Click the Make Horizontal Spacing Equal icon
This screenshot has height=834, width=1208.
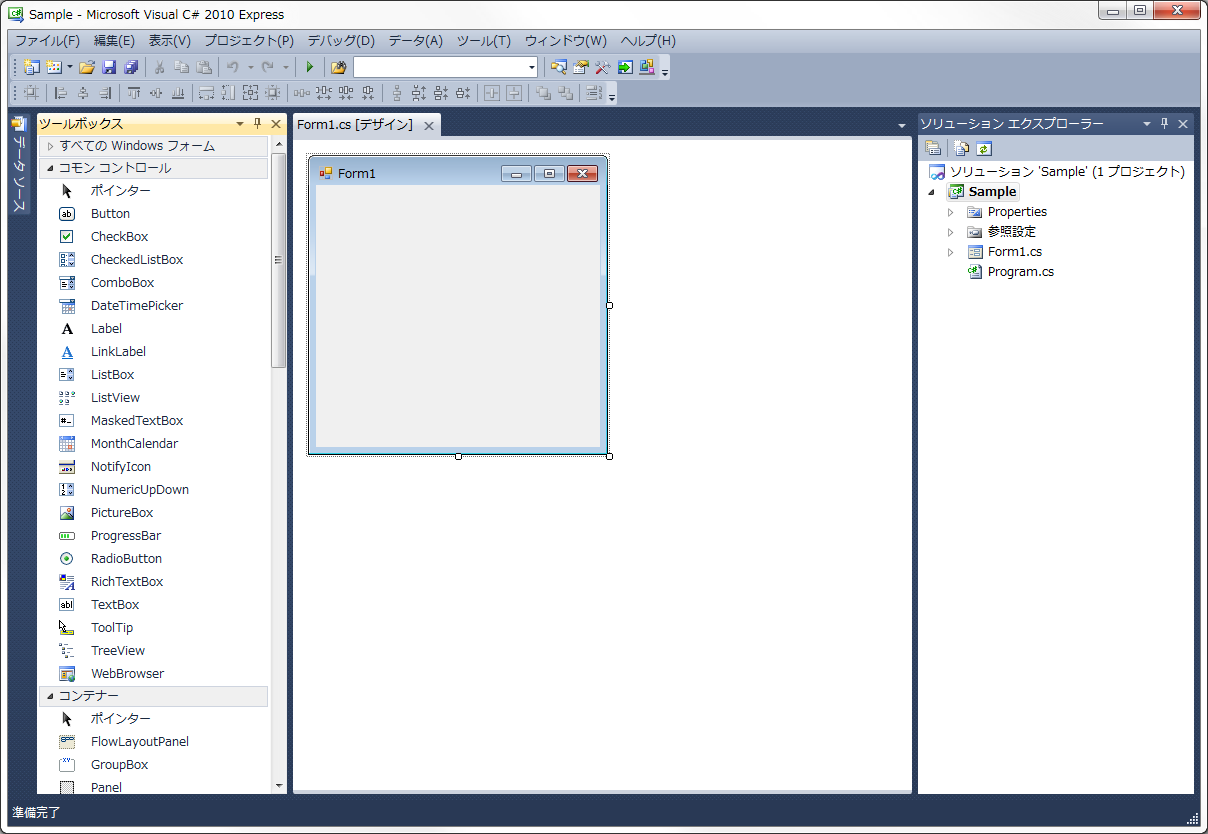pyautogui.click(x=302, y=93)
